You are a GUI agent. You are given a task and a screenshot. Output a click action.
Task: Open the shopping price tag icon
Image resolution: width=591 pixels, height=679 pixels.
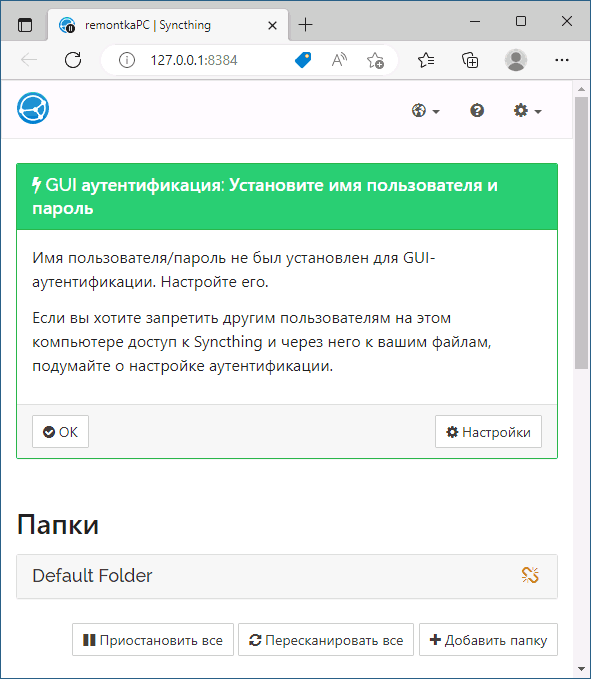[x=303, y=60]
